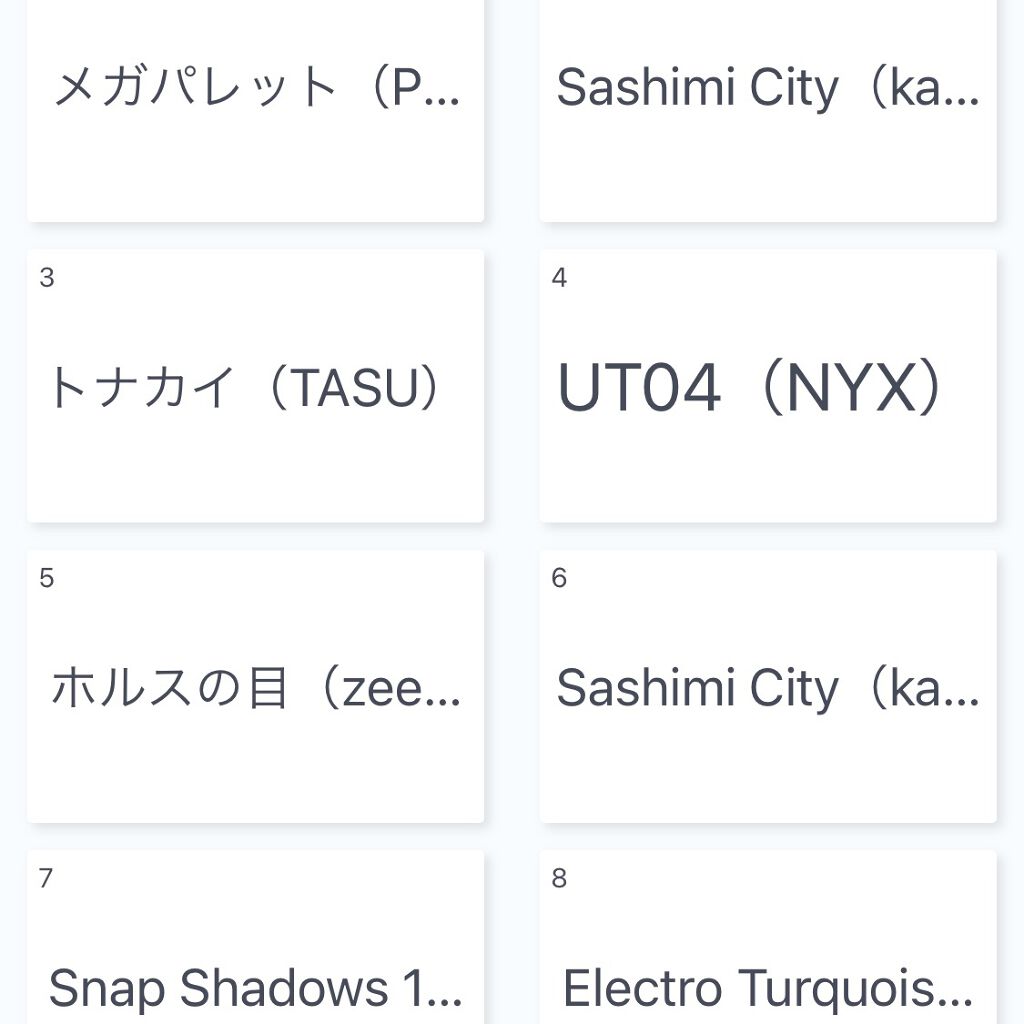Click the number 4 card label
Viewport: 1024px width, 1024px height.
[559, 278]
